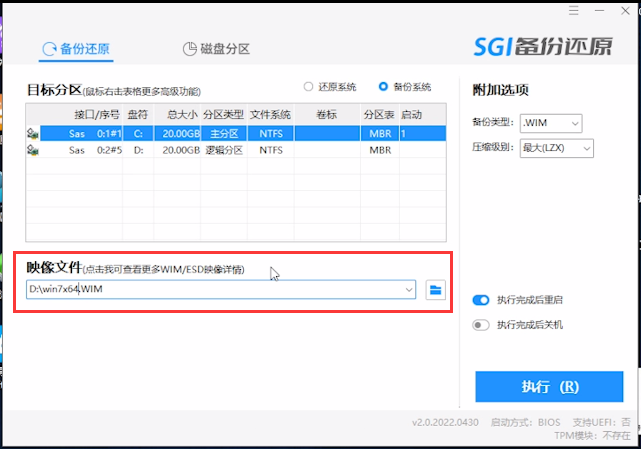Open the hamburger menu icon in title bar

point(574,11)
